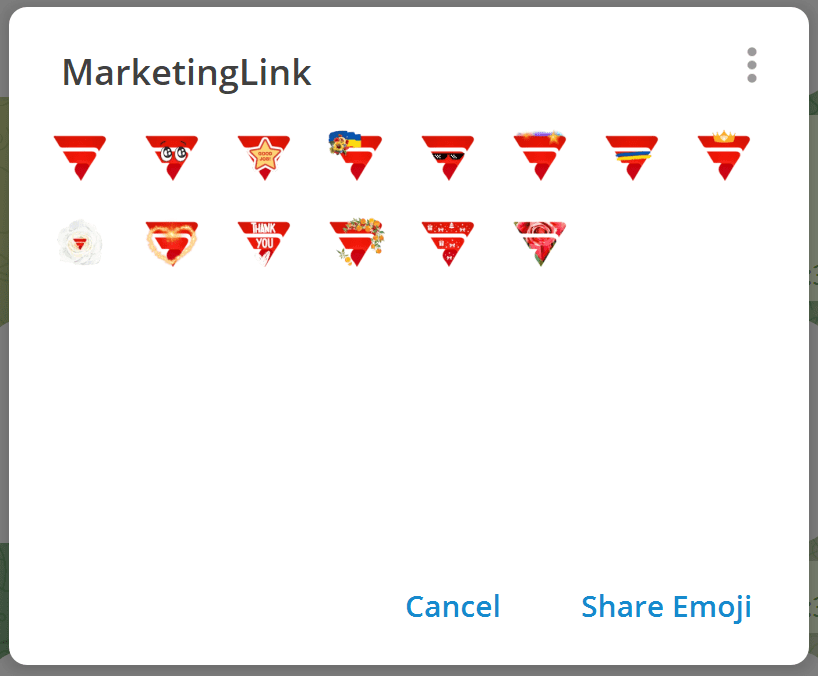This screenshot has width=818, height=676.
Task: Click the Cancel button
Action: click(453, 607)
